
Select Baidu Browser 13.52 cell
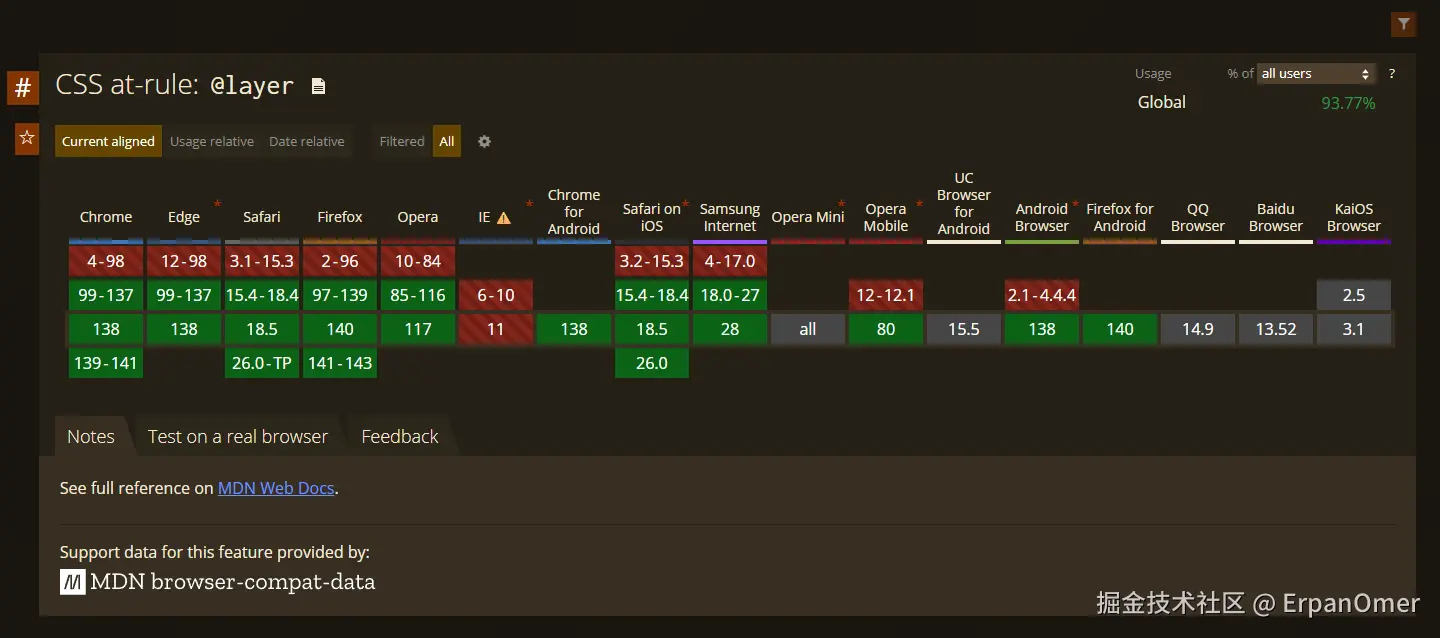1276,329
